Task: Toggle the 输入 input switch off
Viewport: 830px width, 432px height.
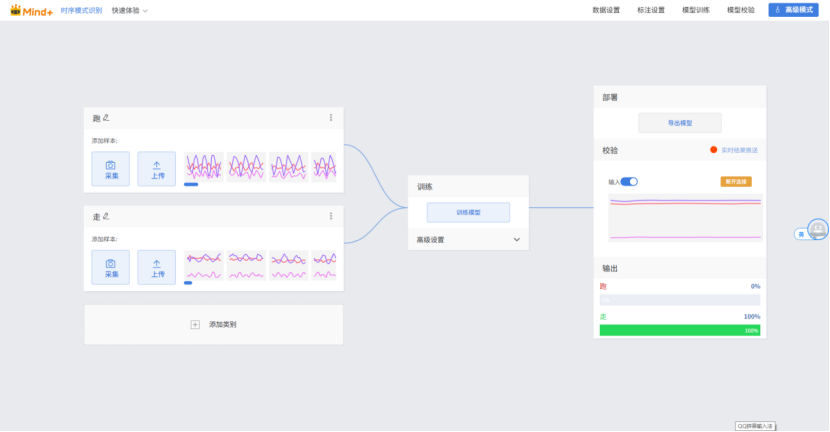Action: (630, 182)
